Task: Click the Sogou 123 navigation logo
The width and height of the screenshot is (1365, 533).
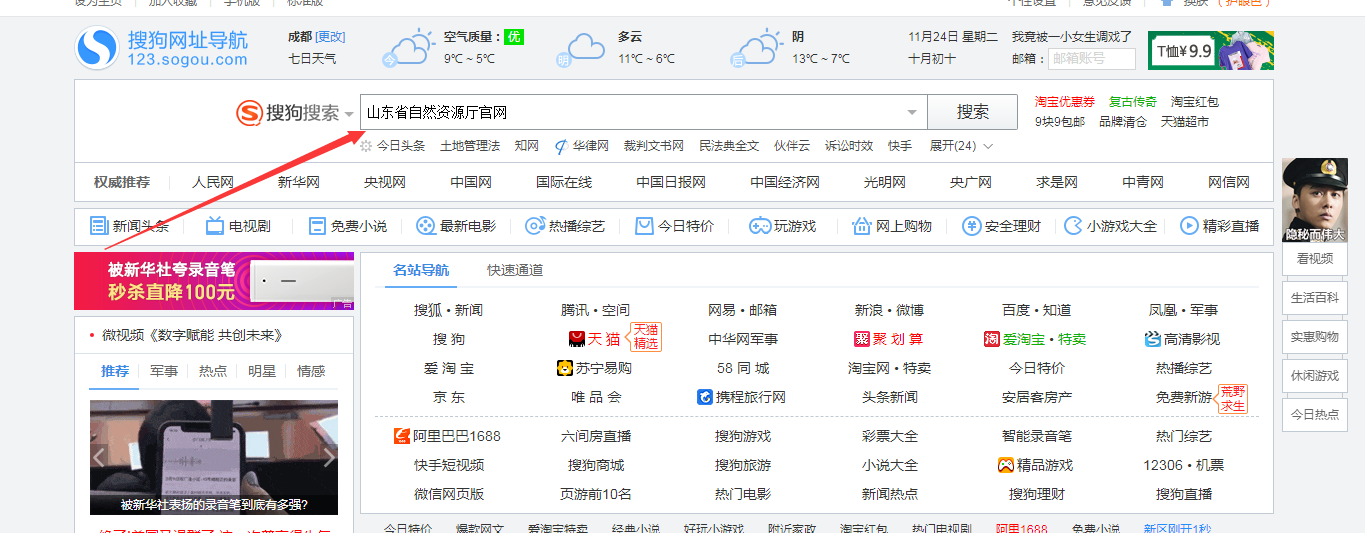Action: (162, 49)
